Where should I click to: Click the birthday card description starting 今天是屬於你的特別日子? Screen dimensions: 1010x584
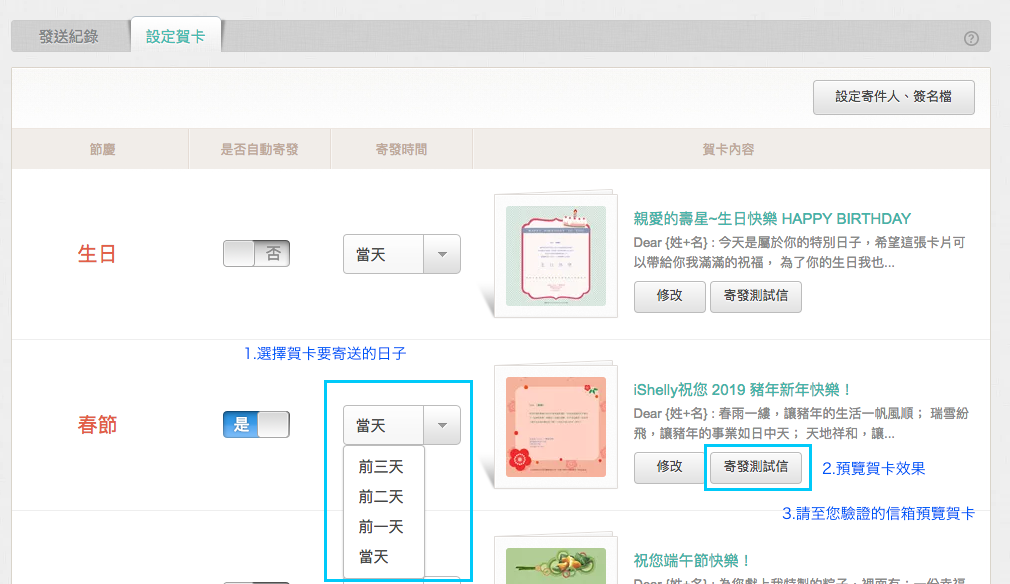click(x=799, y=252)
